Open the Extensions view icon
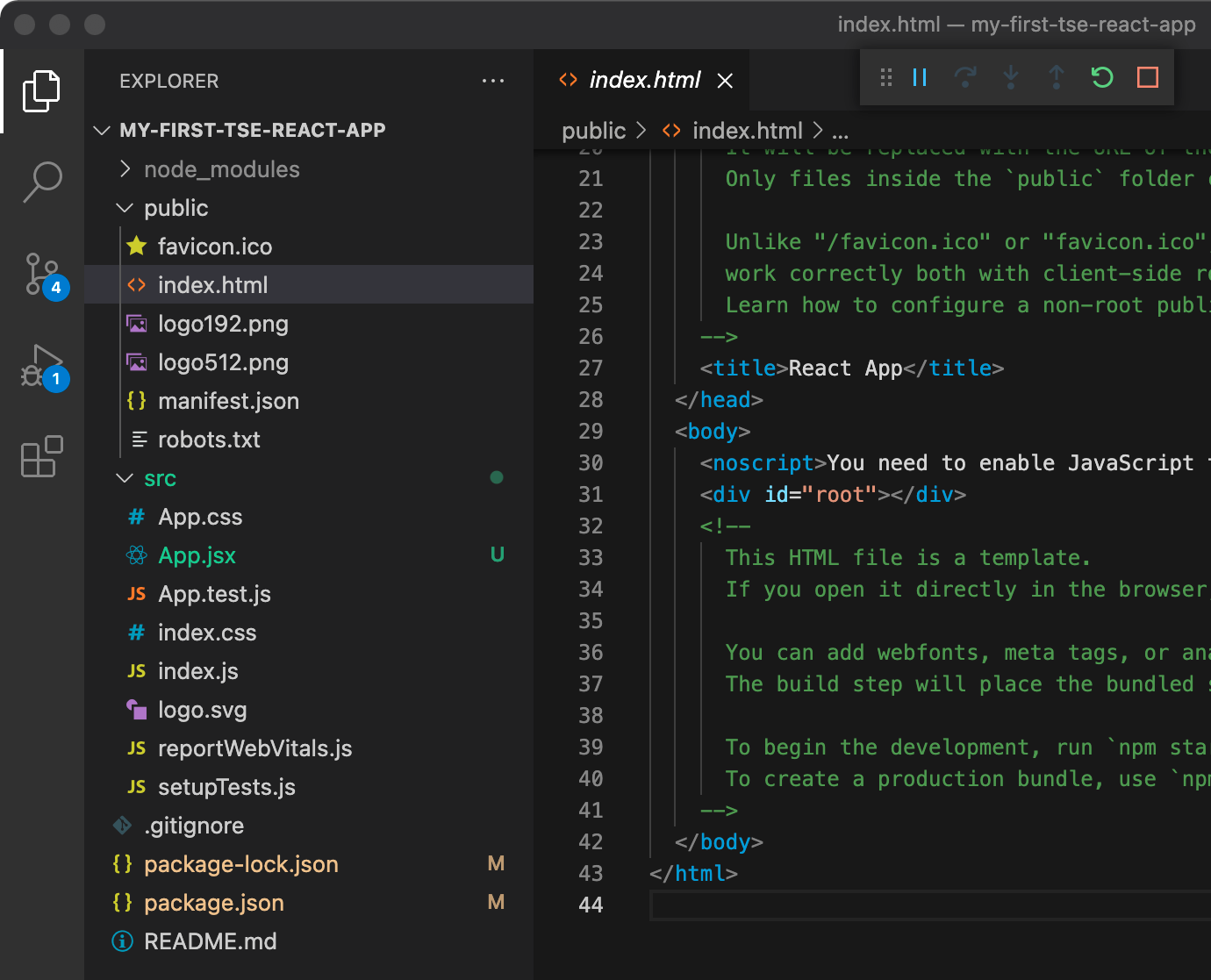 41,457
